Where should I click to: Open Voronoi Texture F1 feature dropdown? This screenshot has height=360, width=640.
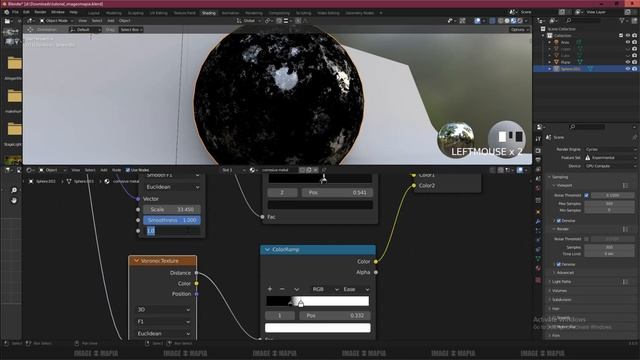(163, 322)
